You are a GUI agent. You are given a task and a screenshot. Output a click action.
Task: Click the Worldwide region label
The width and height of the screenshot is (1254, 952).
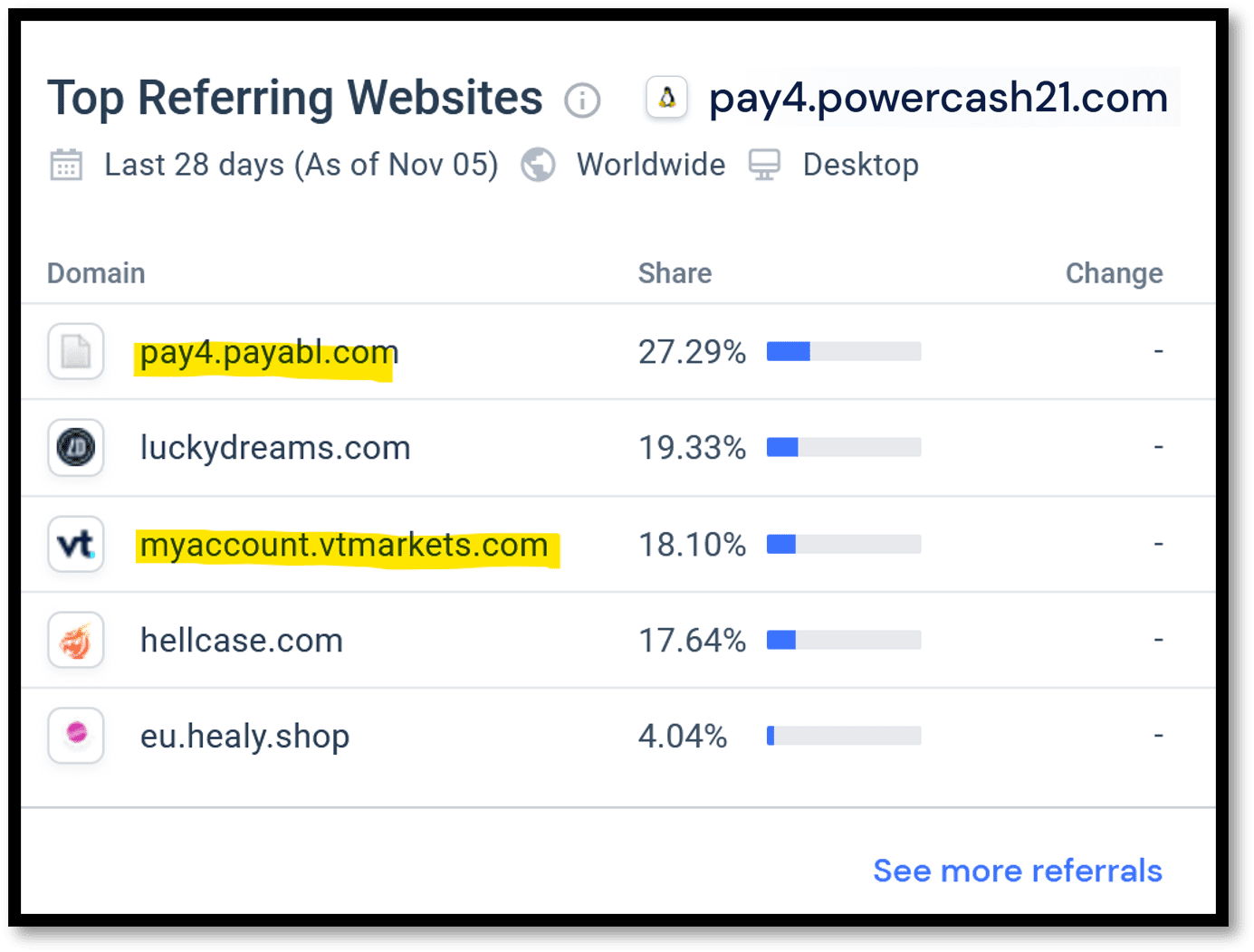pos(651,165)
